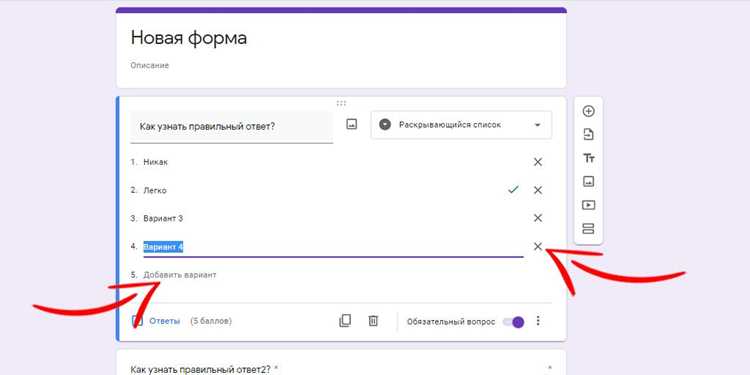Click the "(5 баллов)" points label
The image size is (750, 375).
[x=211, y=321]
